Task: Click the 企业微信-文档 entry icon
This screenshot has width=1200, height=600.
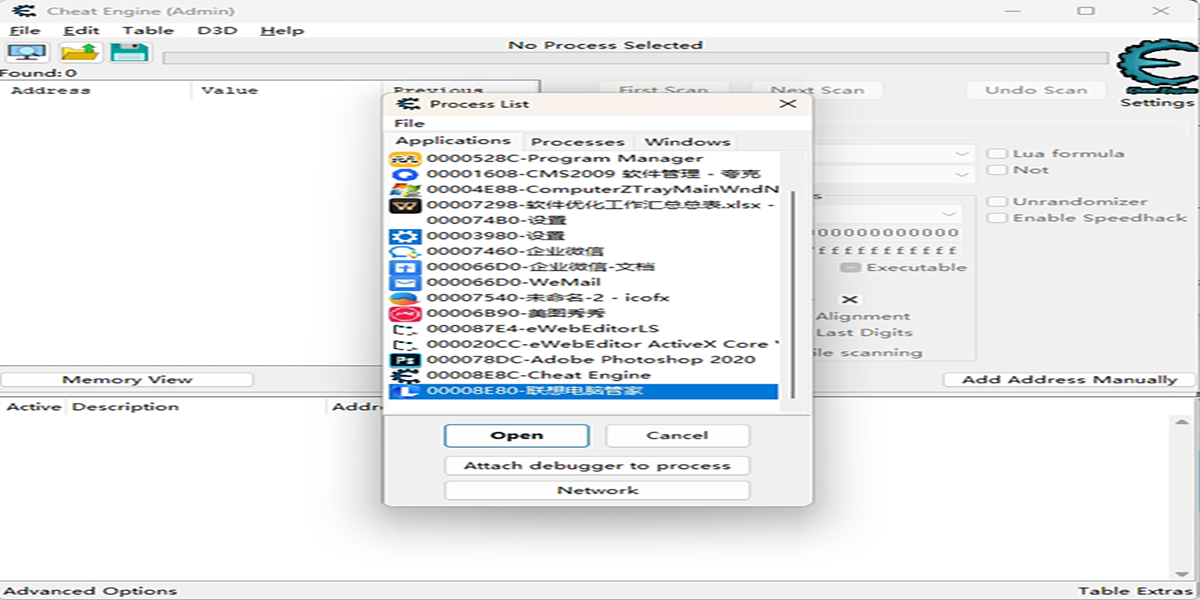Action: (x=404, y=267)
